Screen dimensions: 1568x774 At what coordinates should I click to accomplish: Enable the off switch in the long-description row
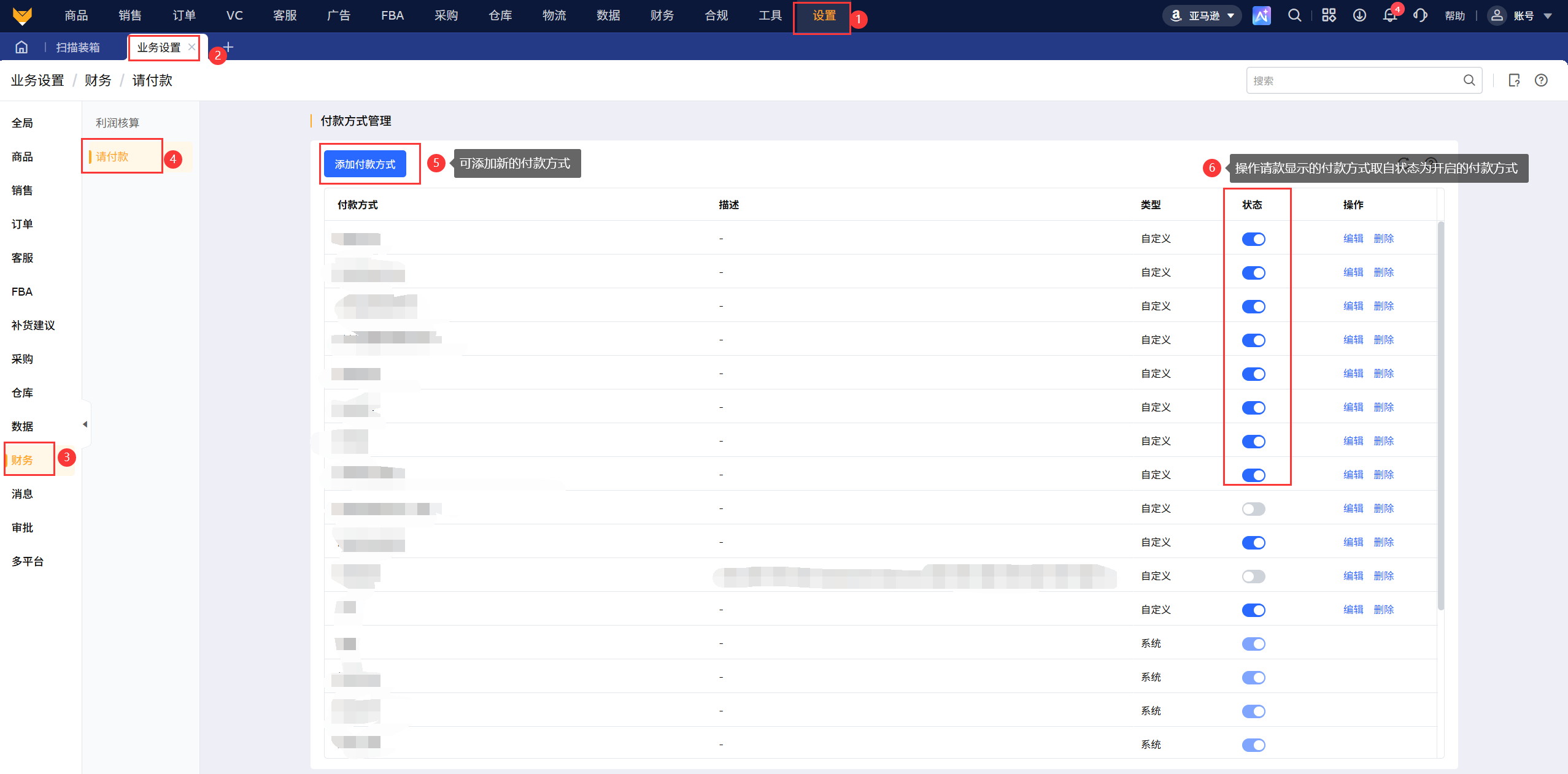tap(1253, 577)
